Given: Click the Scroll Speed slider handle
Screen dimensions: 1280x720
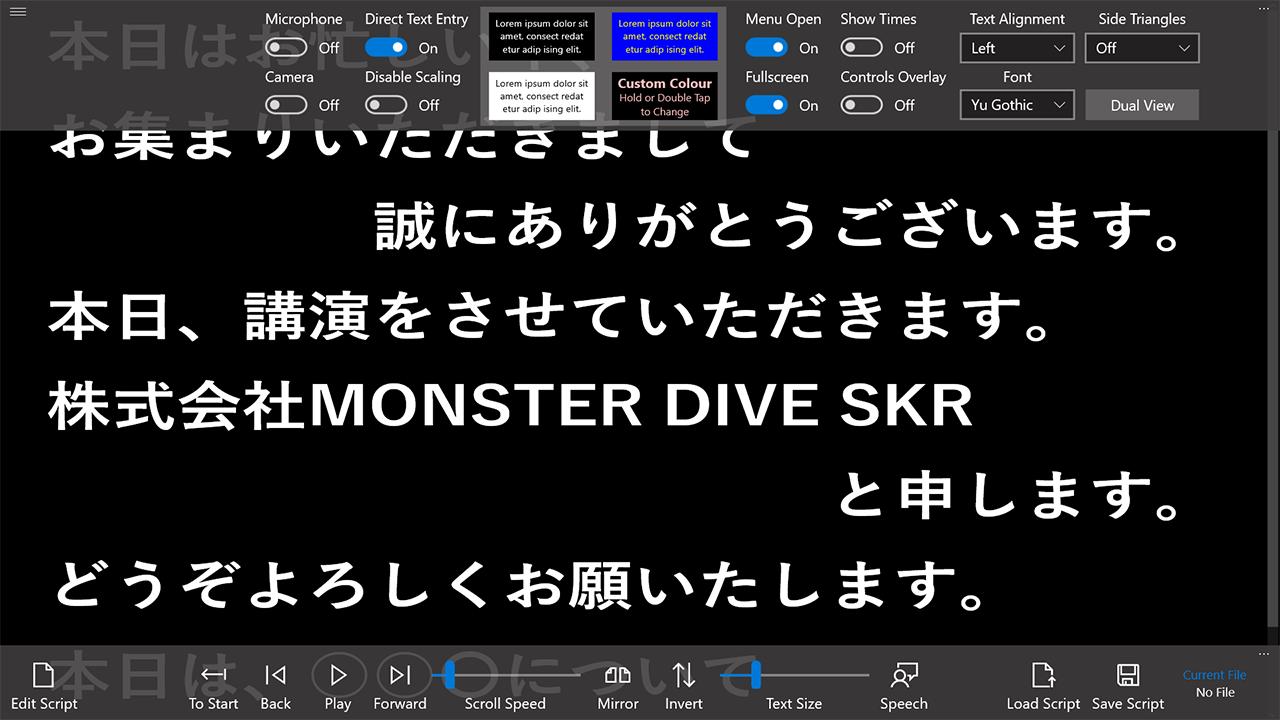Looking at the screenshot, I should click(x=449, y=675).
